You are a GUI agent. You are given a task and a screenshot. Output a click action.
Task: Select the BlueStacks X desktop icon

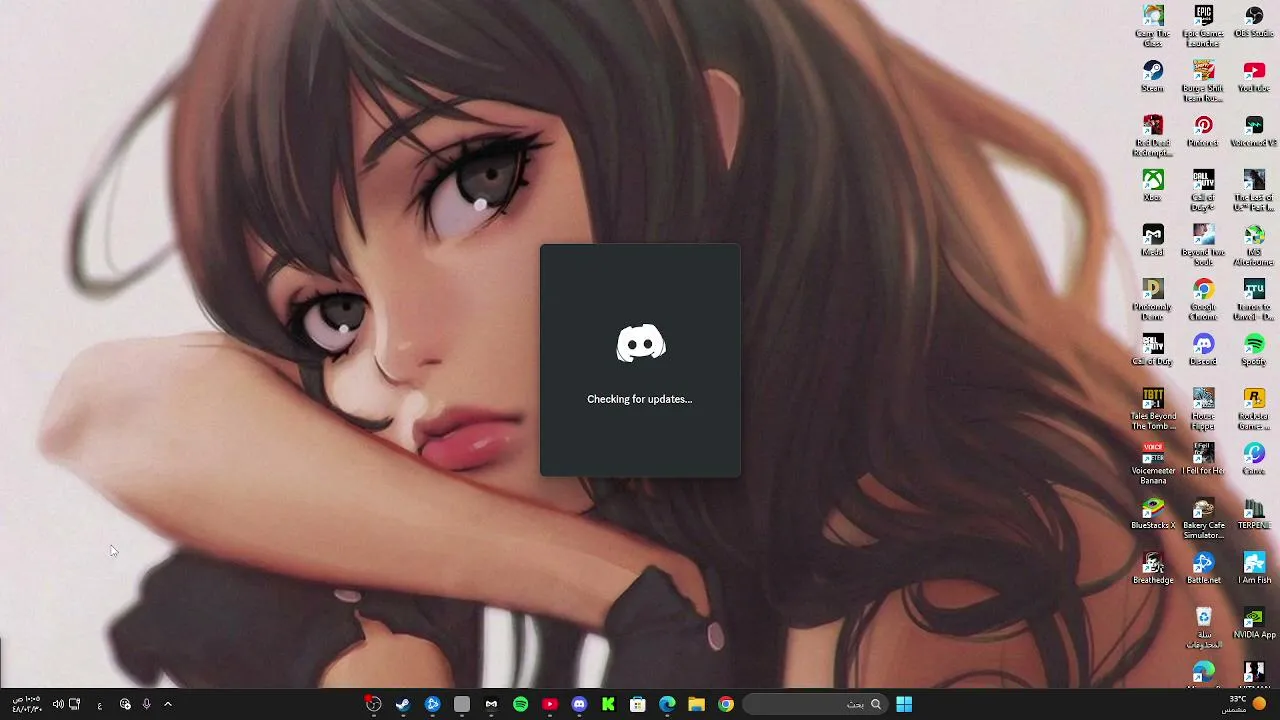1153,514
